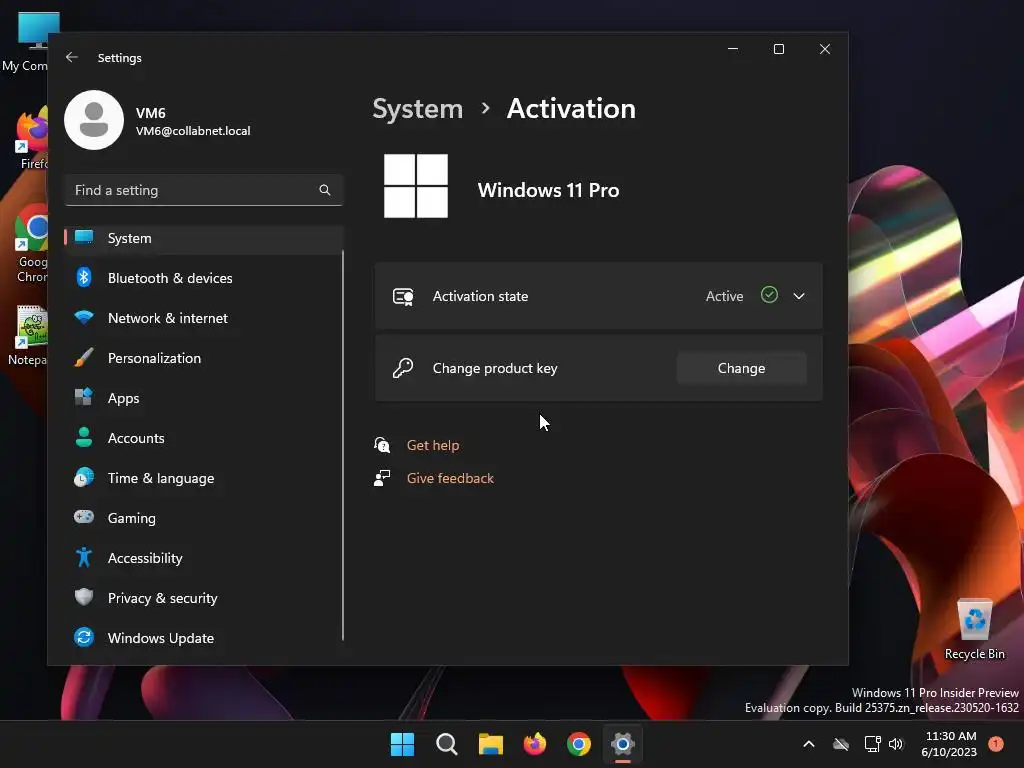Click the green Active checkmark icon
Image resolution: width=1024 pixels, height=768 pixels.
pyautogui.click(x=769, y=295)
